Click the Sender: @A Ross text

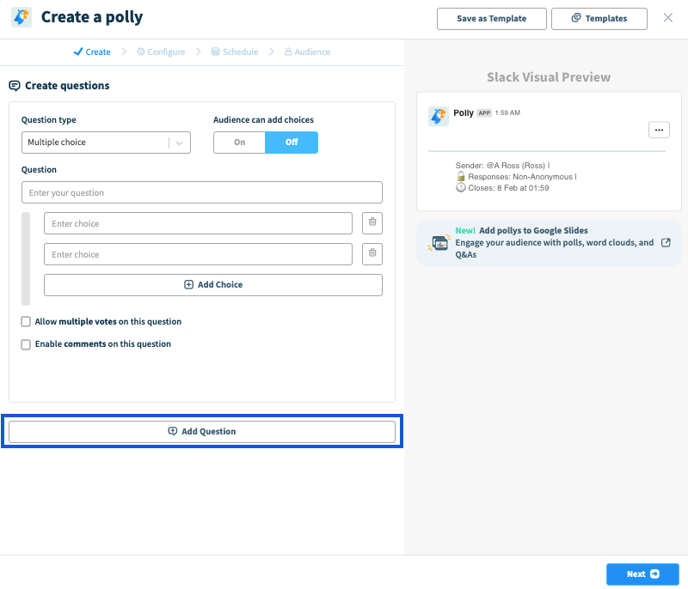[x=500, y=165]
